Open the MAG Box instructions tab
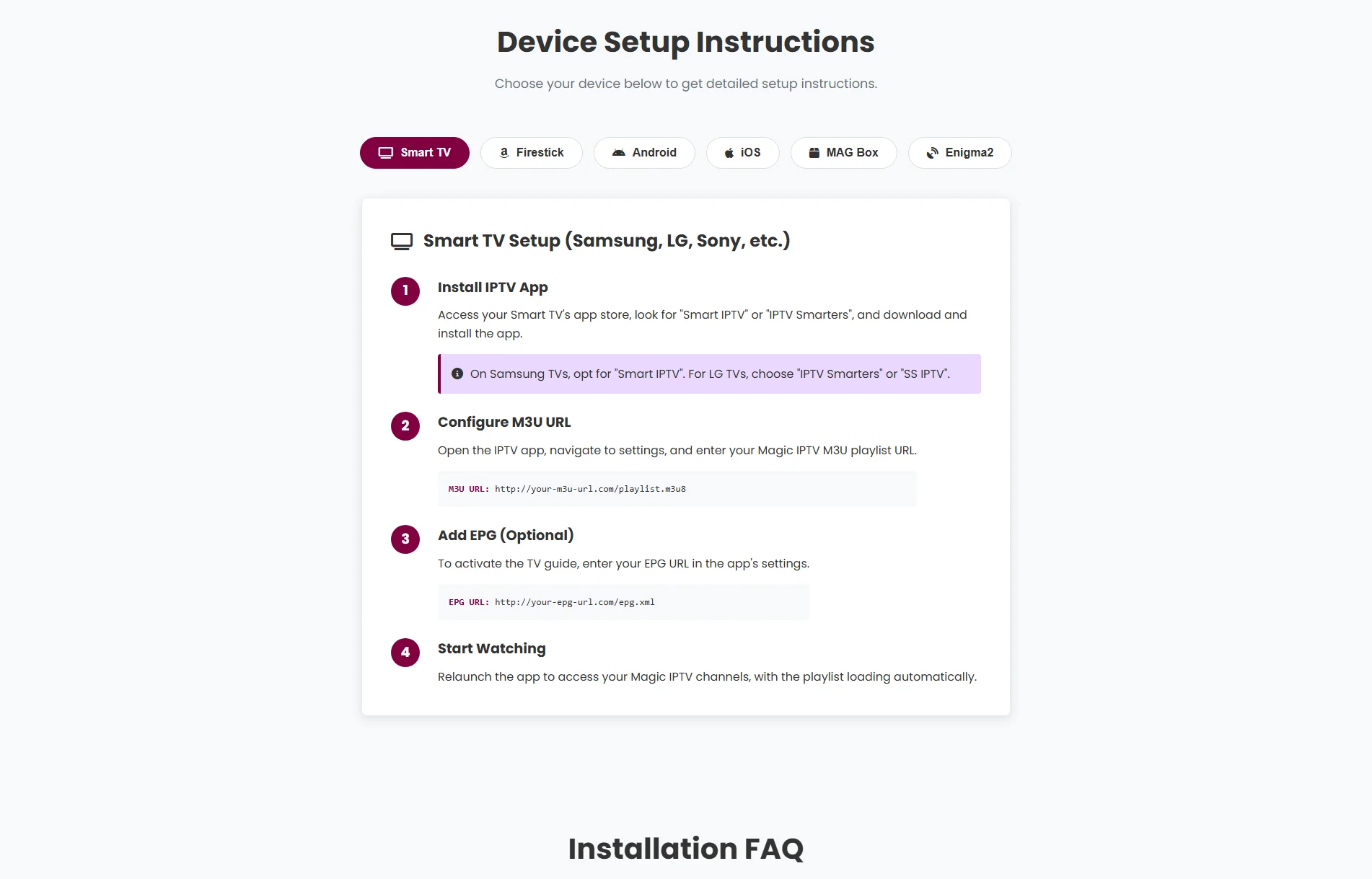This screenshot has height=879, width=1372. [x=843, y=152]
